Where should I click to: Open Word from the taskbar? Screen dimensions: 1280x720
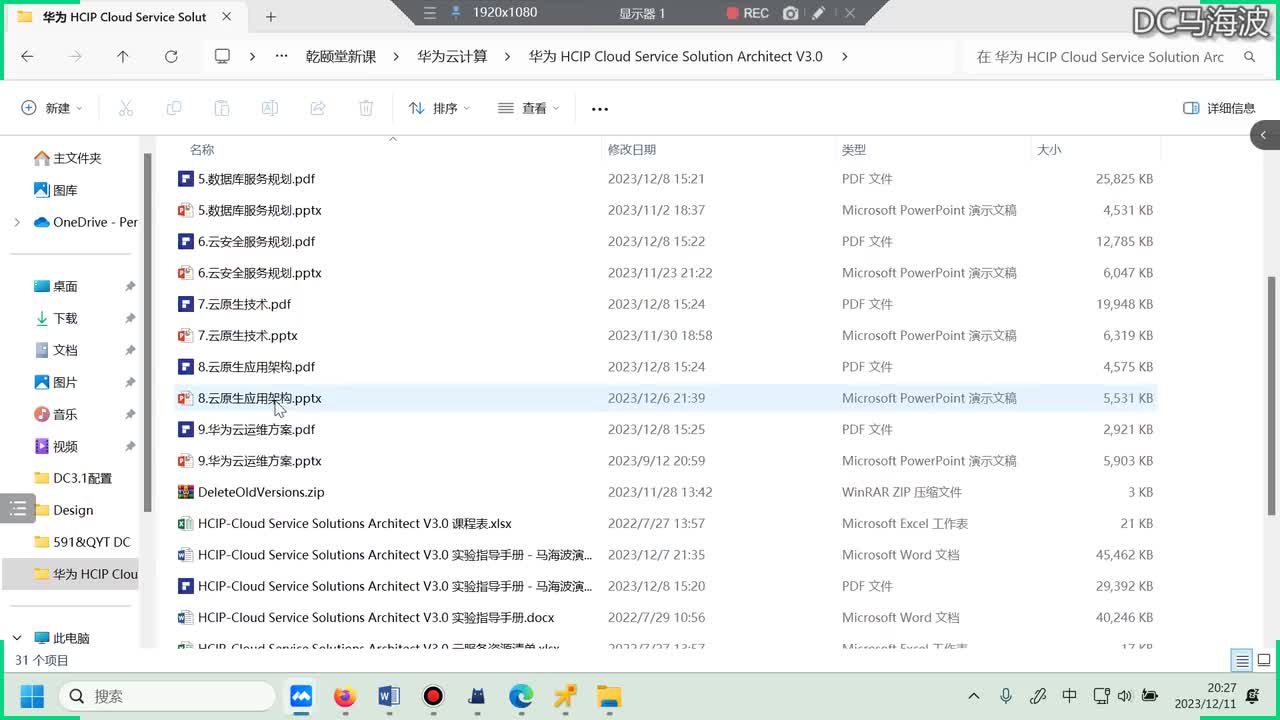tap(389, 696)
